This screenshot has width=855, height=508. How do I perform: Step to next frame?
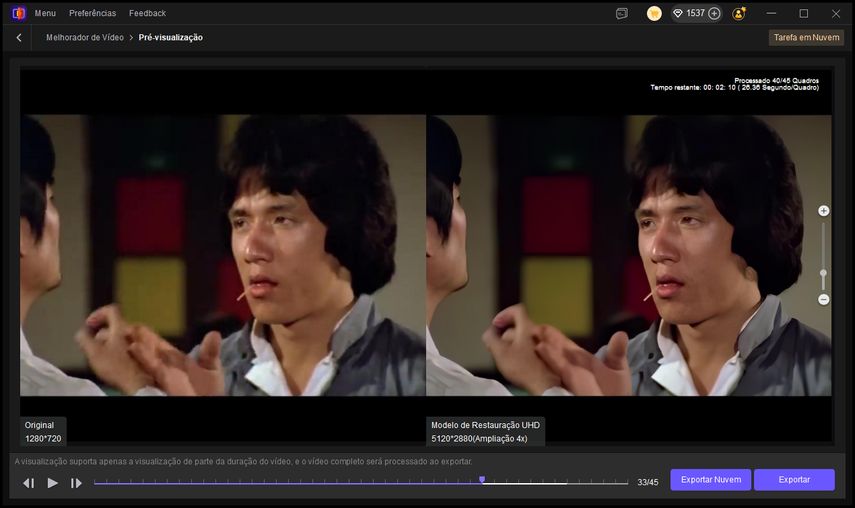point(76,483)
